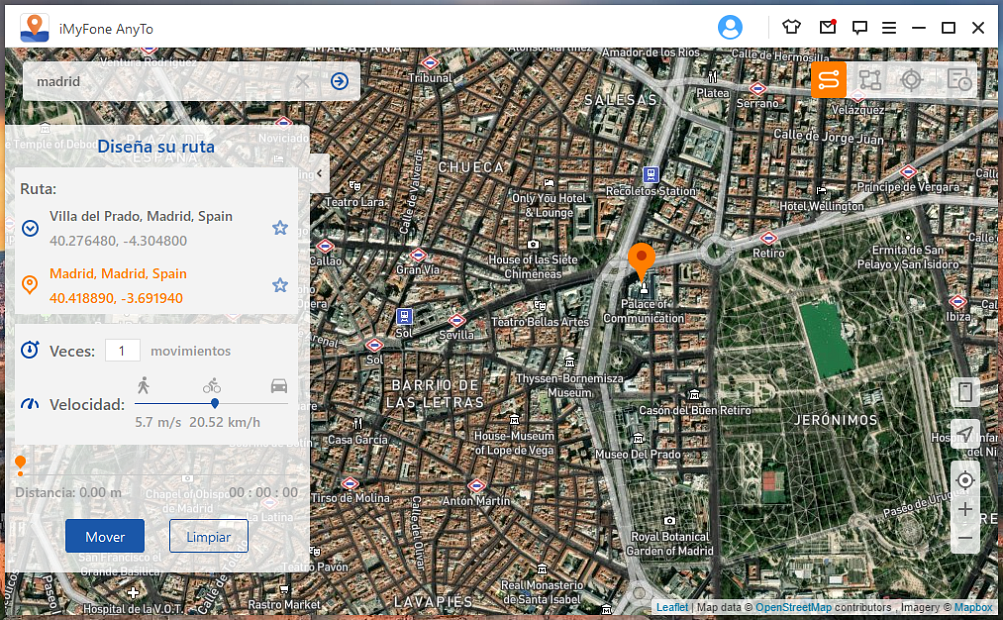The height and width of the screenshot is (620, 1003).
Task: Choose cycling speed icon
Action: pyautogui.click(x=212, y=385)
